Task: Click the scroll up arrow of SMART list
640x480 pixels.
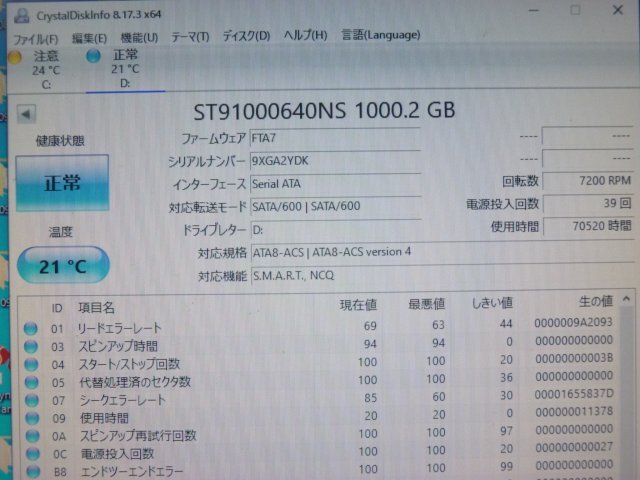Action: point(627,300)
